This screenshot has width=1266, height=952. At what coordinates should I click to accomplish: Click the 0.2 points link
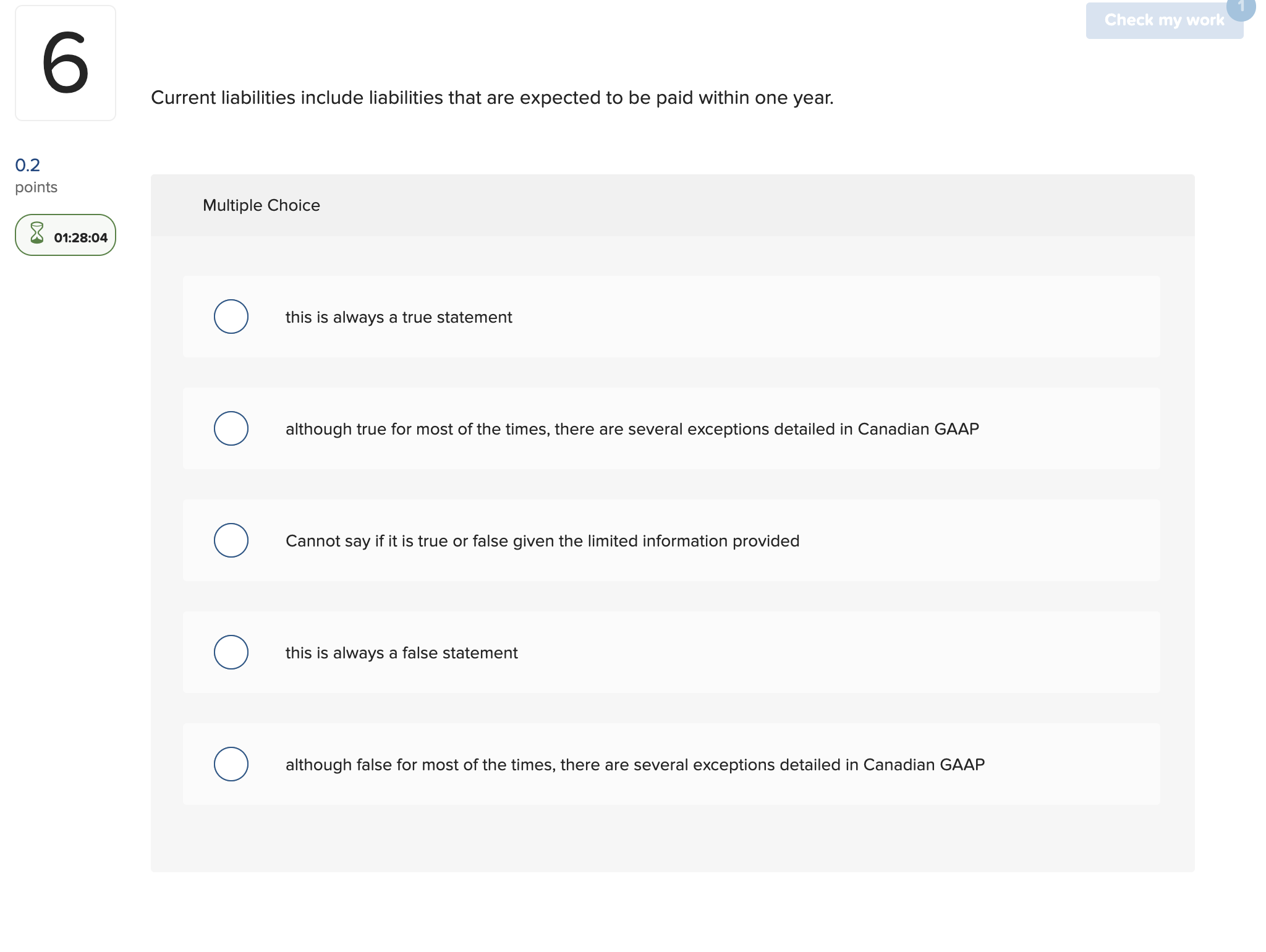(x=27, y=165)
